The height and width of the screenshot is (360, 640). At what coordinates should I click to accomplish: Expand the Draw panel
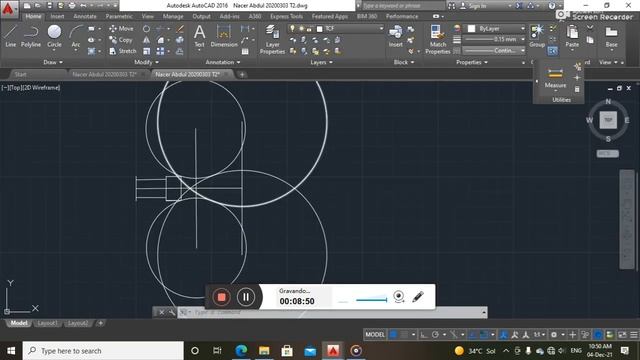[x=53, y=62]
